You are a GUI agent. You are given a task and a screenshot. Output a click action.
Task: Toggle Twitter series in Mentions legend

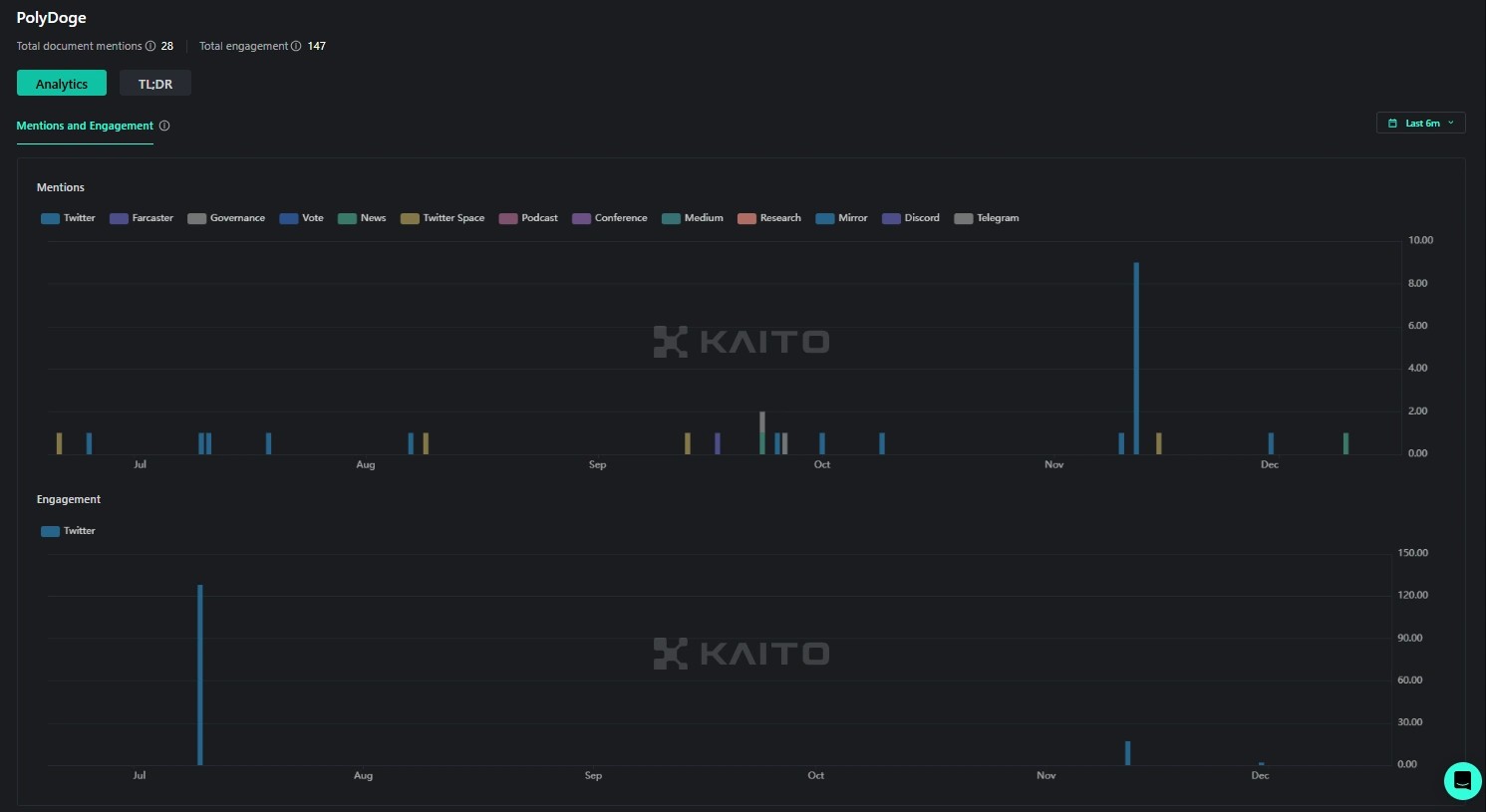(x=68, y=218)
